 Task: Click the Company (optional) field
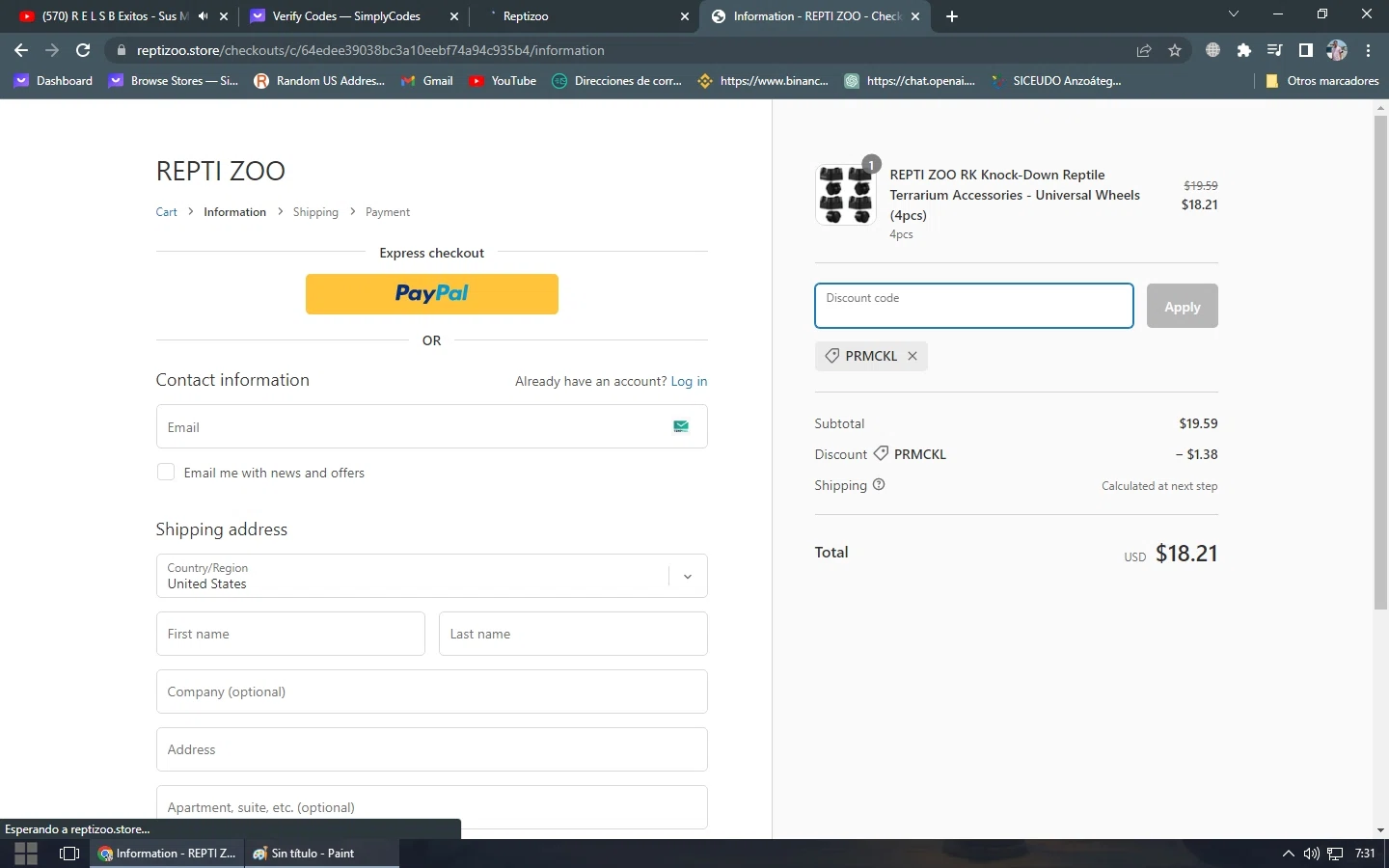coord(432,692)
